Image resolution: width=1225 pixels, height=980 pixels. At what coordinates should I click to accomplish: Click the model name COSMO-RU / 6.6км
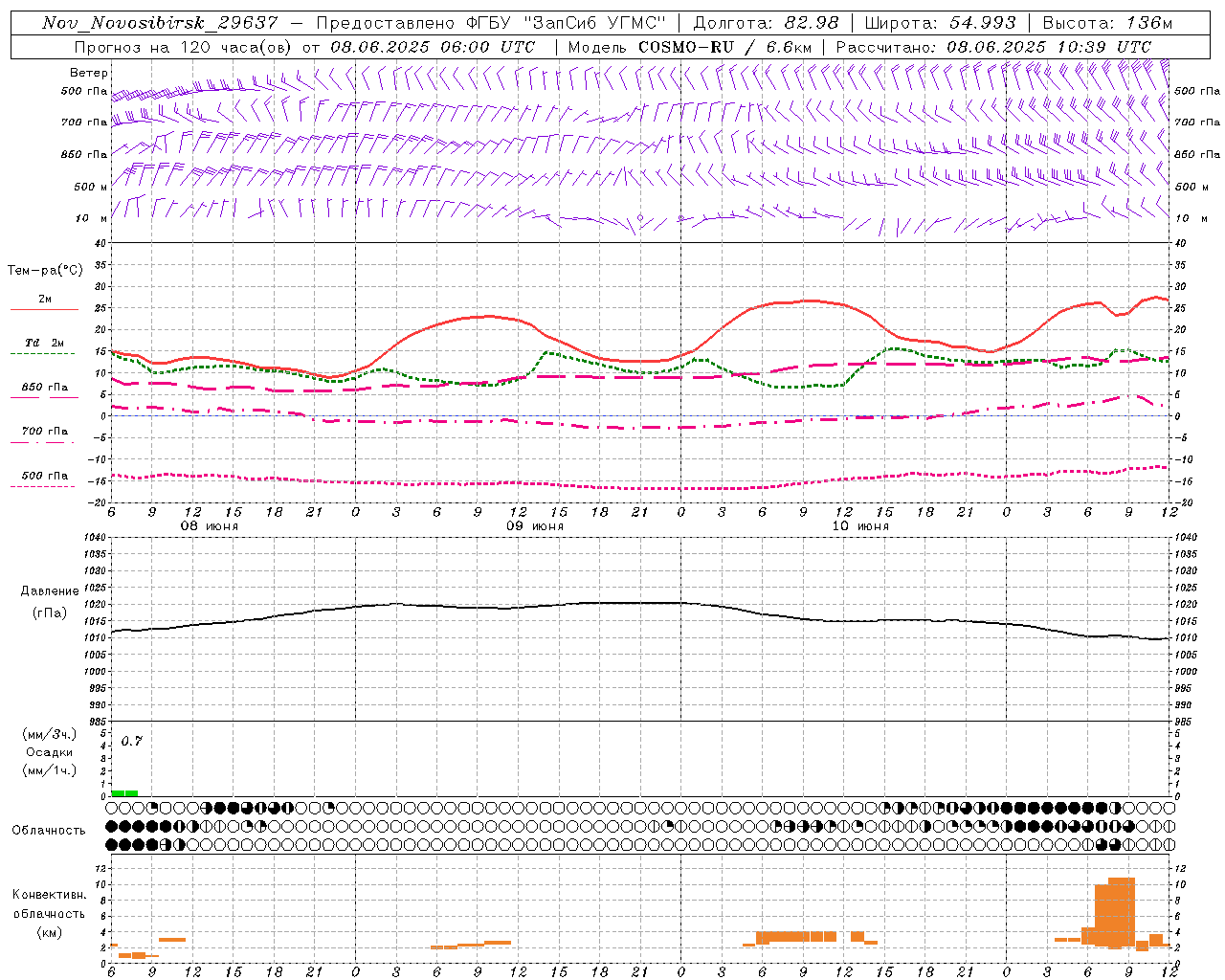(724, 47)
